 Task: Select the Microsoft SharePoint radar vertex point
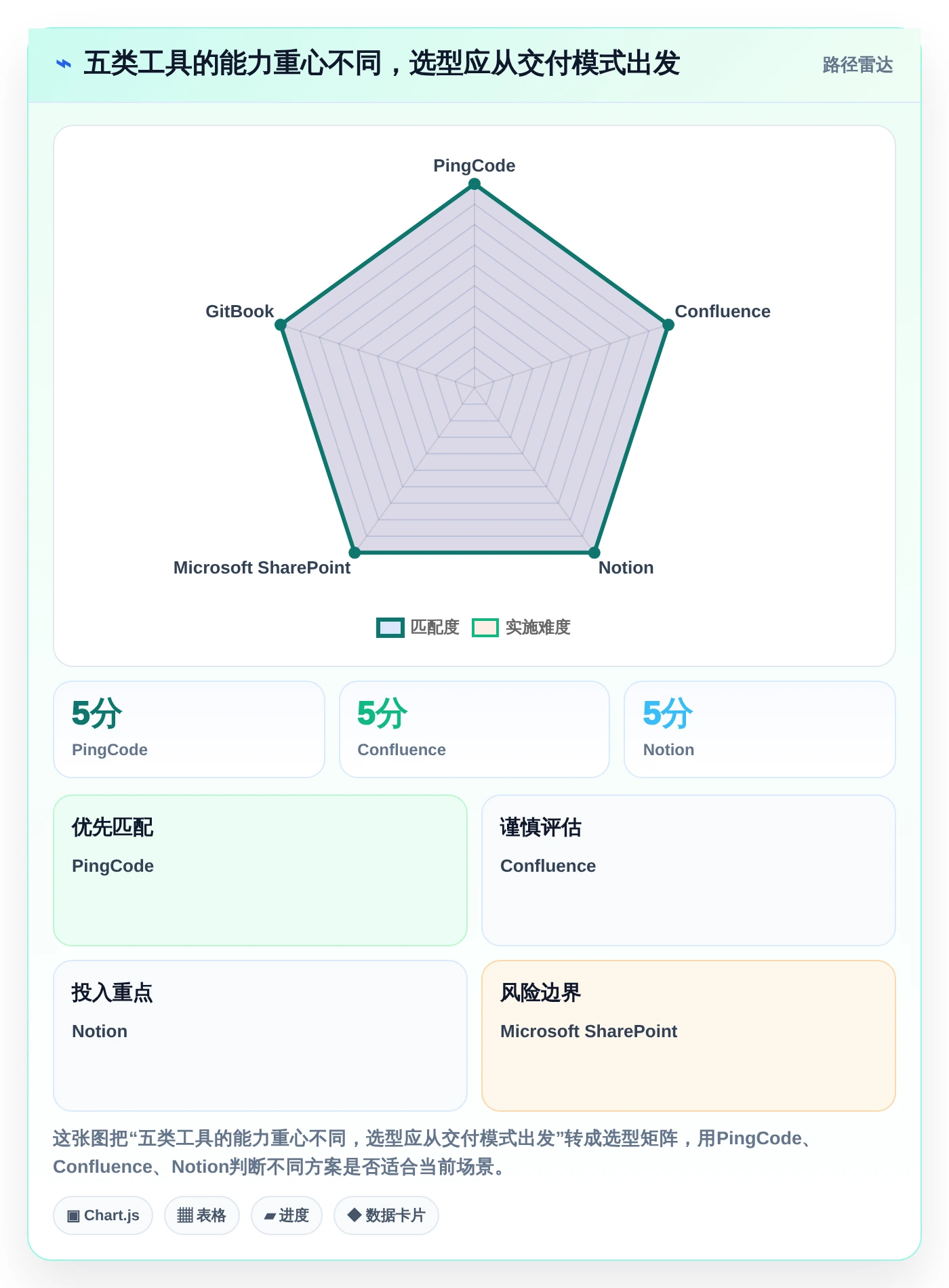355,552
